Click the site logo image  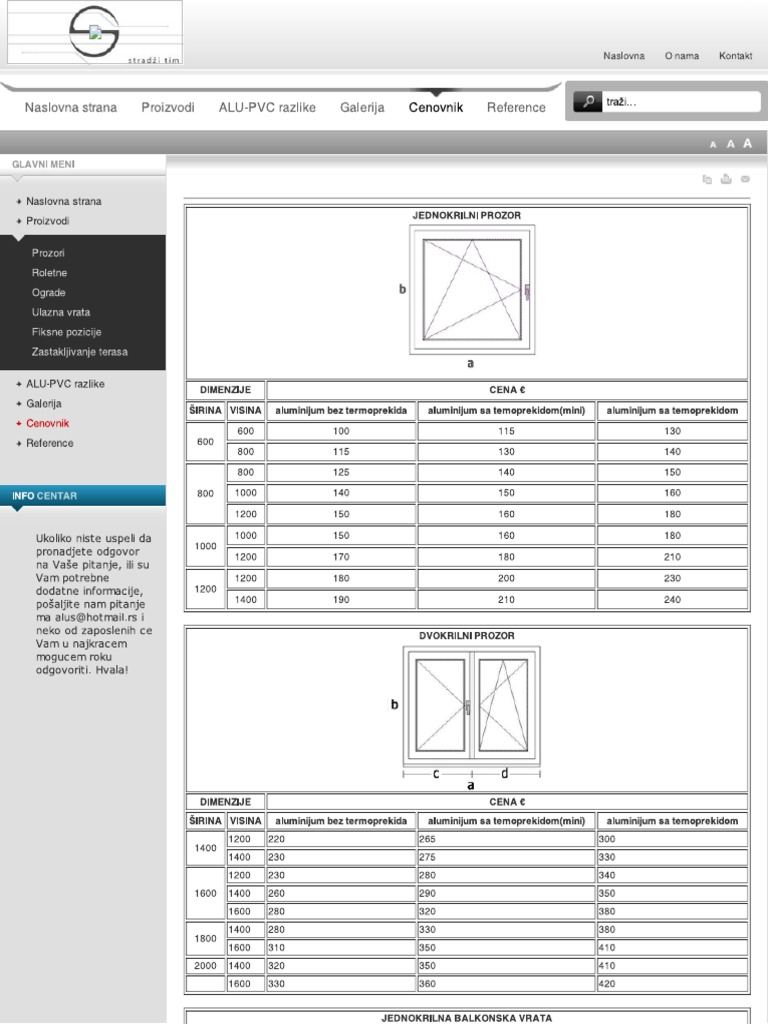95,33
